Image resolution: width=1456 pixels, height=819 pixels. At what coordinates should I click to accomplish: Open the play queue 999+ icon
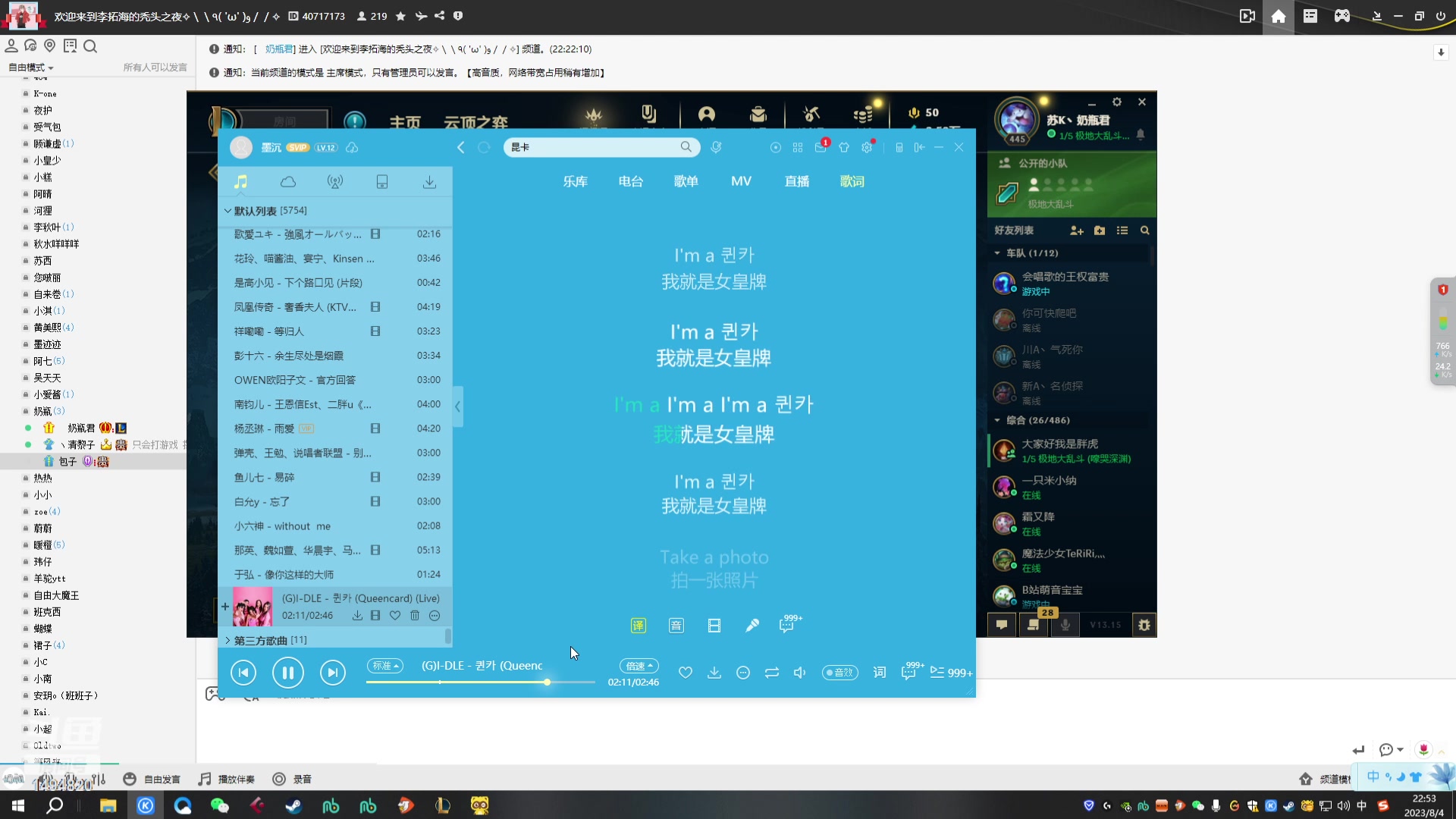(951, 673)
